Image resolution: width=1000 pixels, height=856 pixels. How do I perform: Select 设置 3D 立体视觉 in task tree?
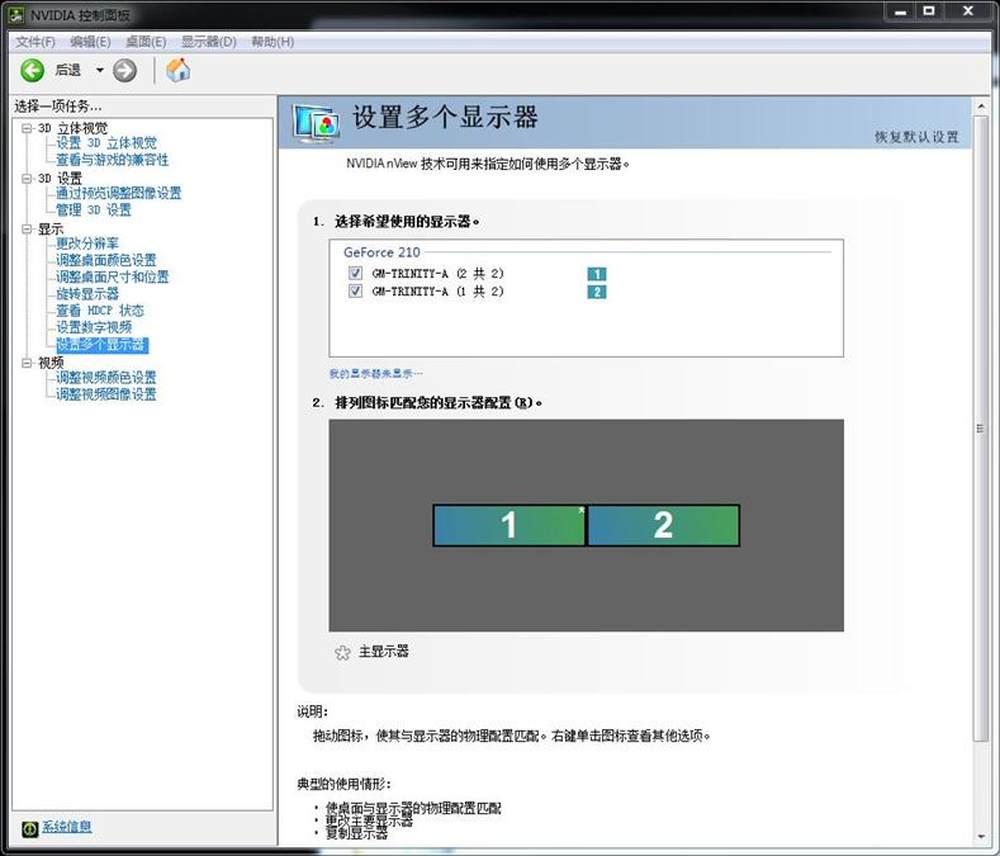(107, 143)
